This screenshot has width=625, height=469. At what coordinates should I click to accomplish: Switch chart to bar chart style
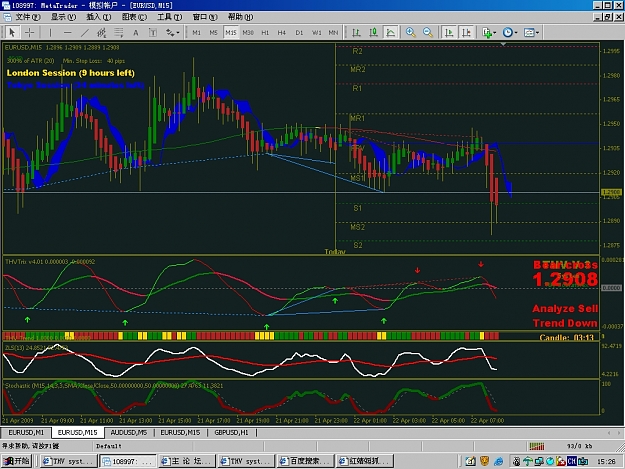(x=356, y=32)
